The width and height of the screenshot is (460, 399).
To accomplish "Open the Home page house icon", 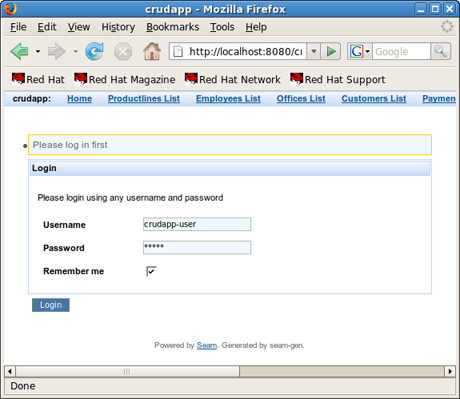I will pyautogui.click(x=152, y=51).
